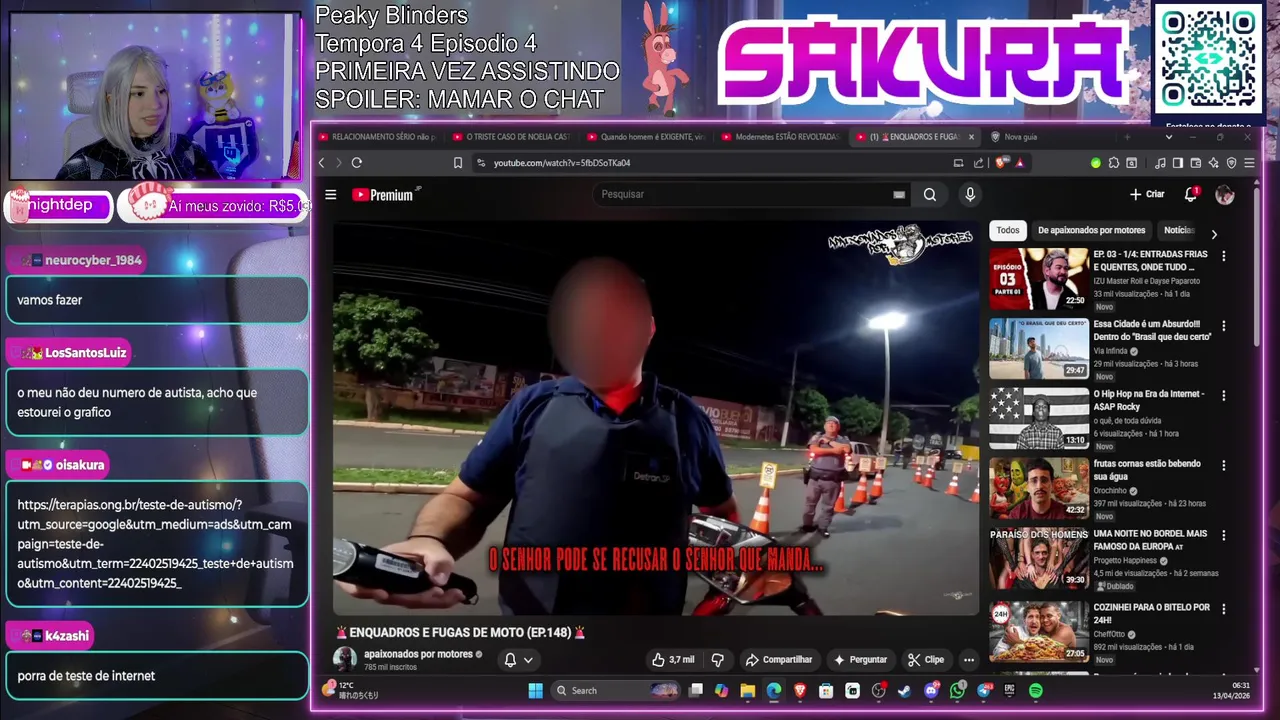Viewport: 1280px width, 720px height.
Task: Open 'apaixonados por motores' channel link
Action: point(418,654)
